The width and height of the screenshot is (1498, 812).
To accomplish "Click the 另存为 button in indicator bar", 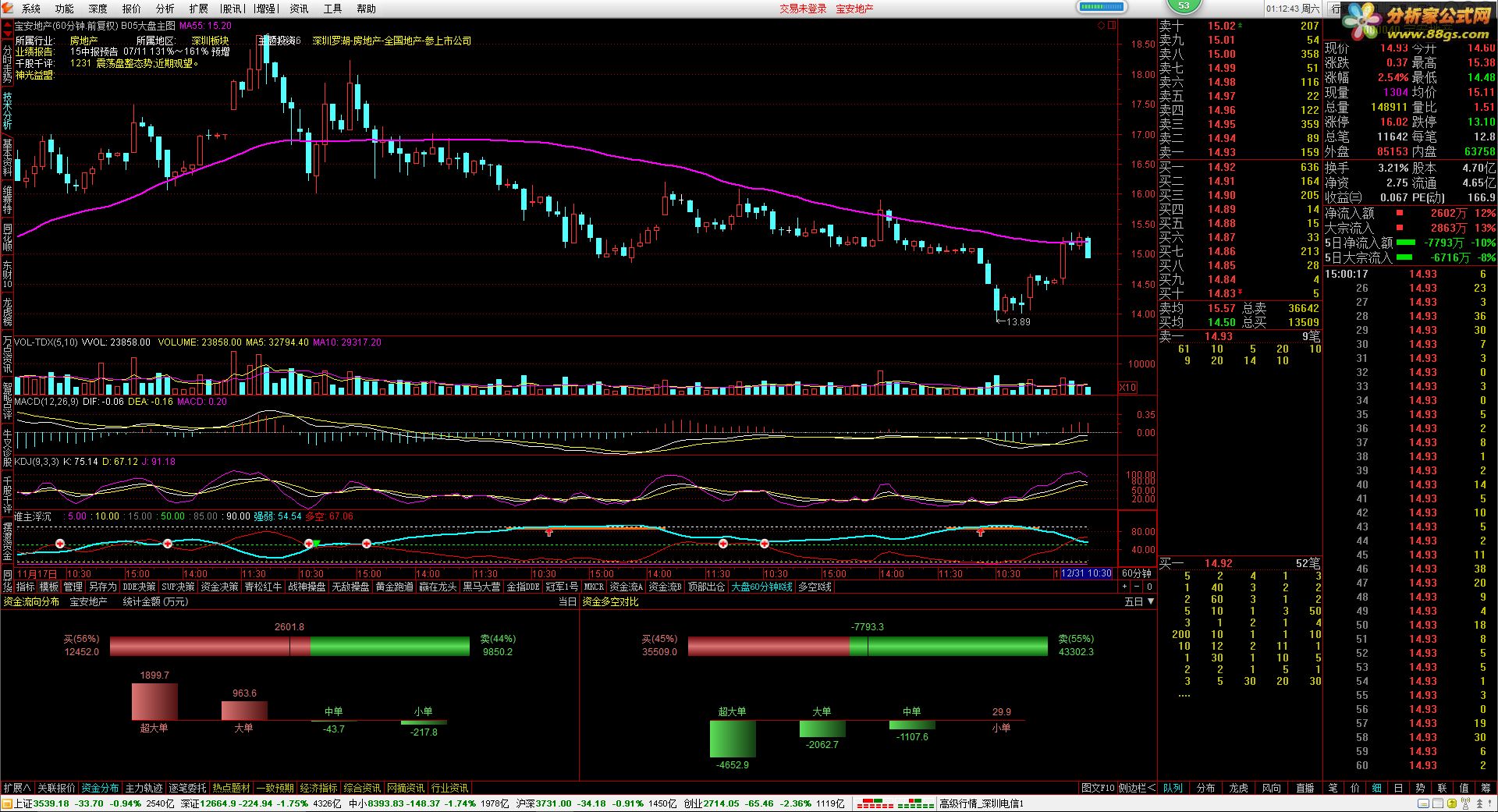I will [102, 587].
